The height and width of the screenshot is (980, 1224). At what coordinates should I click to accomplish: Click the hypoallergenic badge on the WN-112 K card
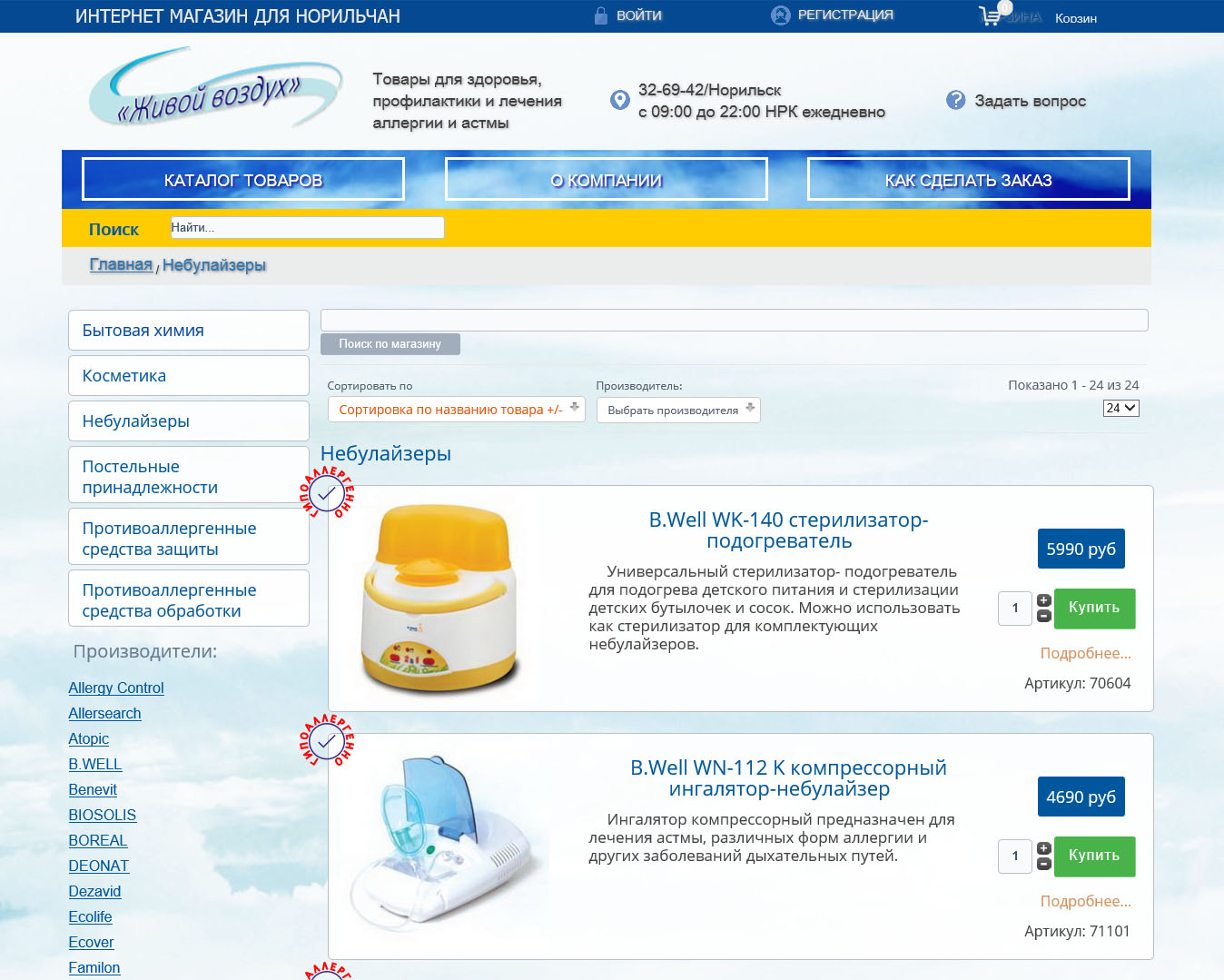point(327,741)
